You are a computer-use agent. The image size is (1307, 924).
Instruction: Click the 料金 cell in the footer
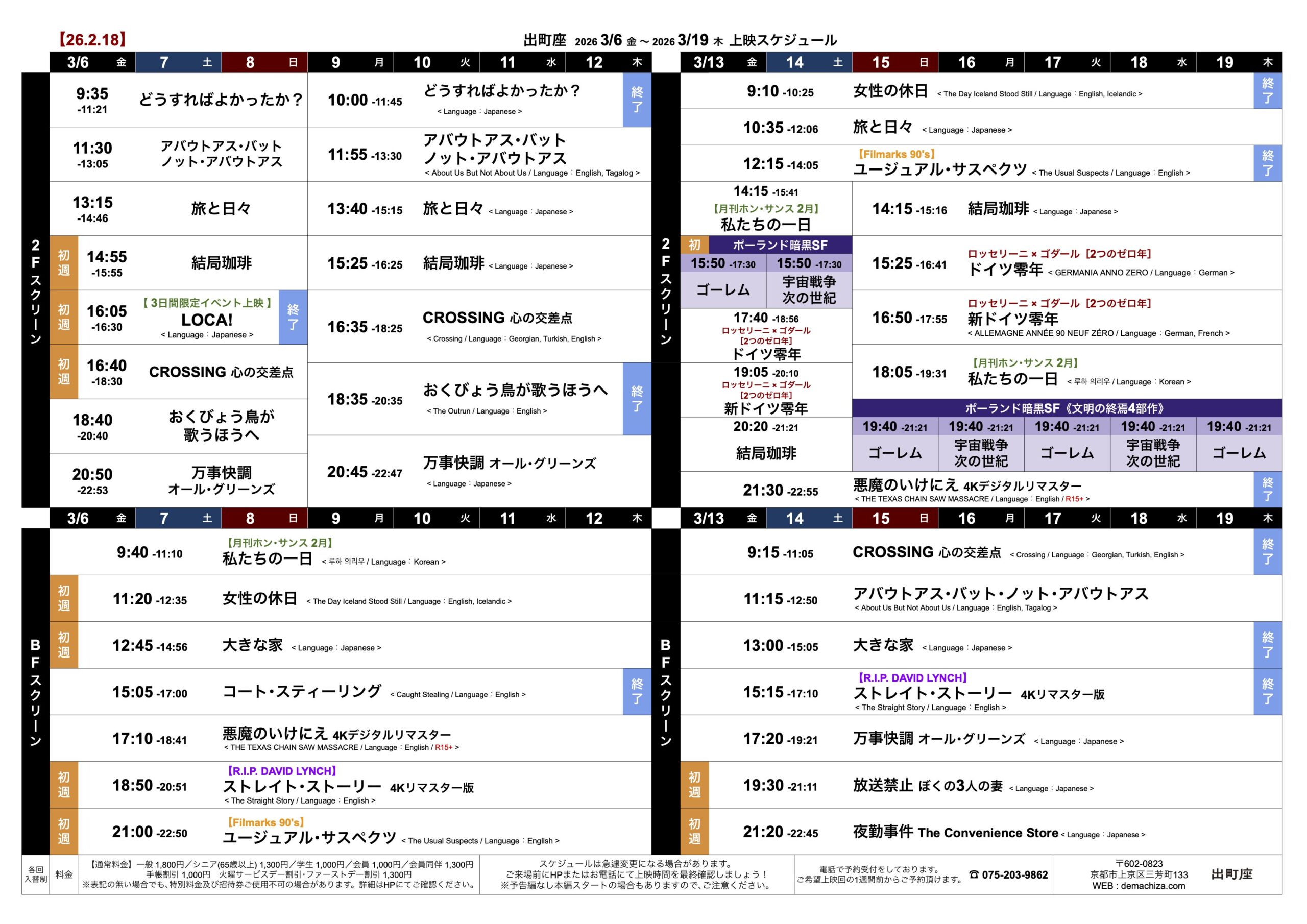coord(64,874)
